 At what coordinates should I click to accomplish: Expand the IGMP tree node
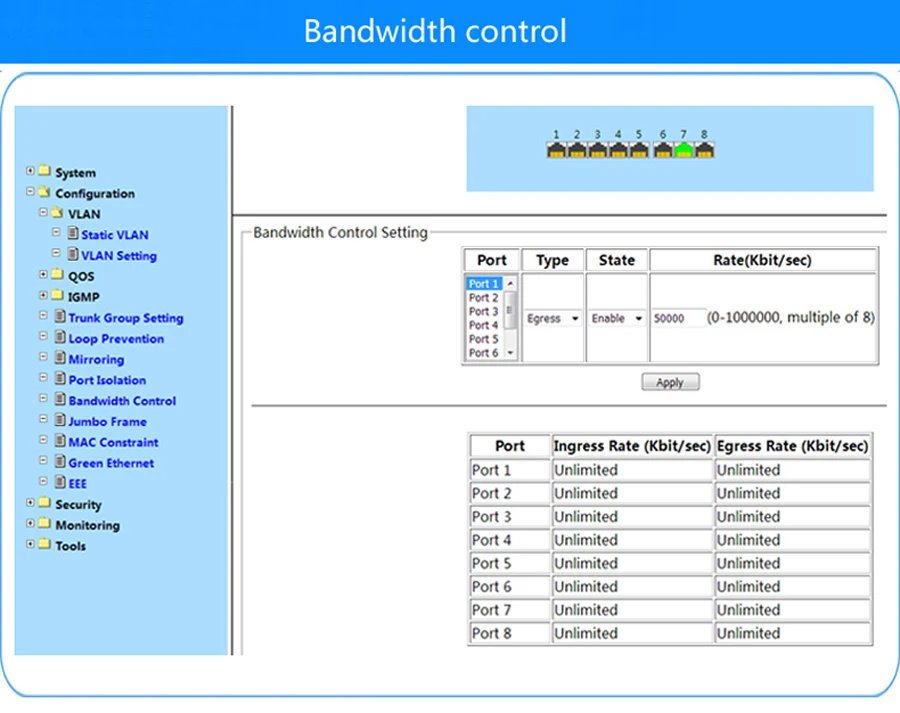[43, 295]
